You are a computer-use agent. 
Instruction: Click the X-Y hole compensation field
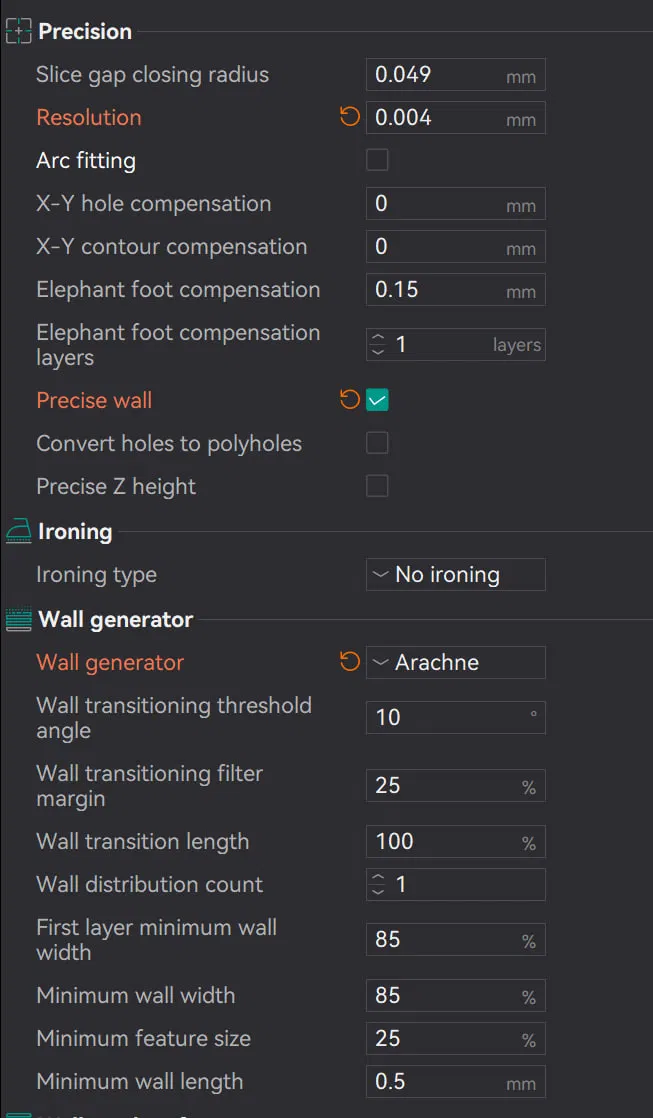point(437,204)
